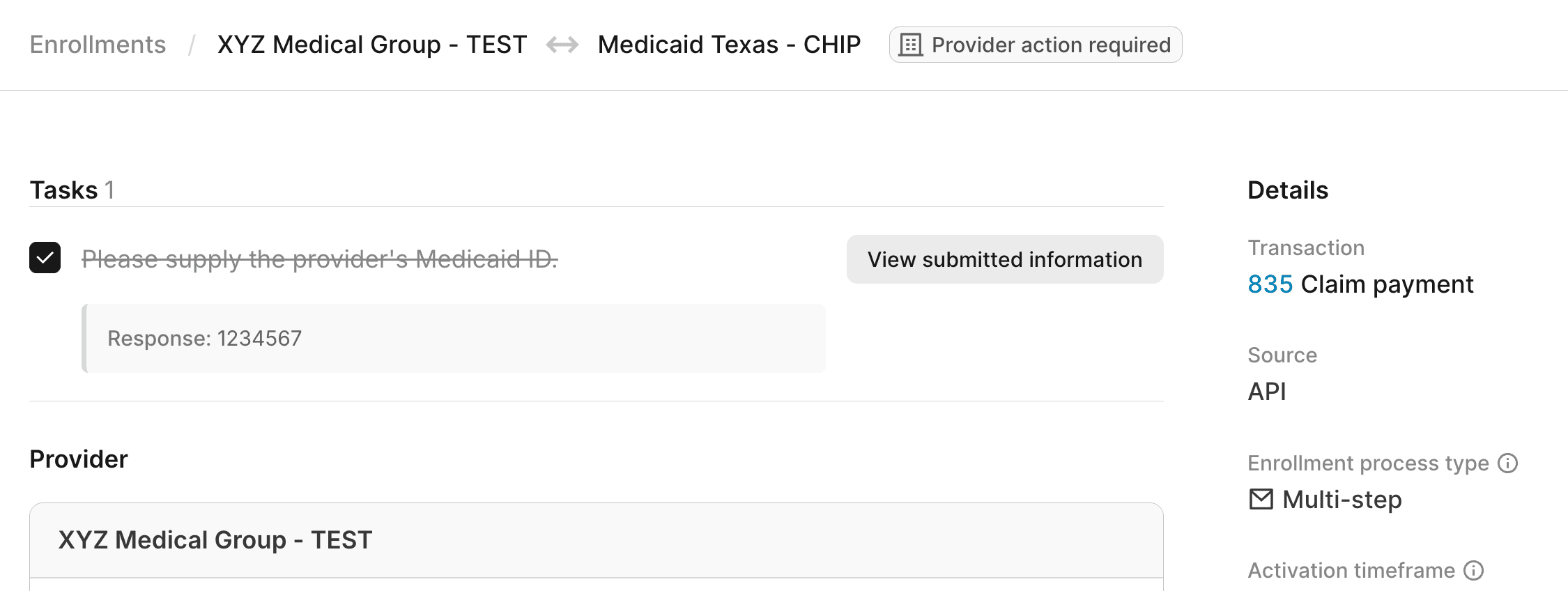Click the building icon in status badge
The image size is (1568, 591).
click(910, 45)
